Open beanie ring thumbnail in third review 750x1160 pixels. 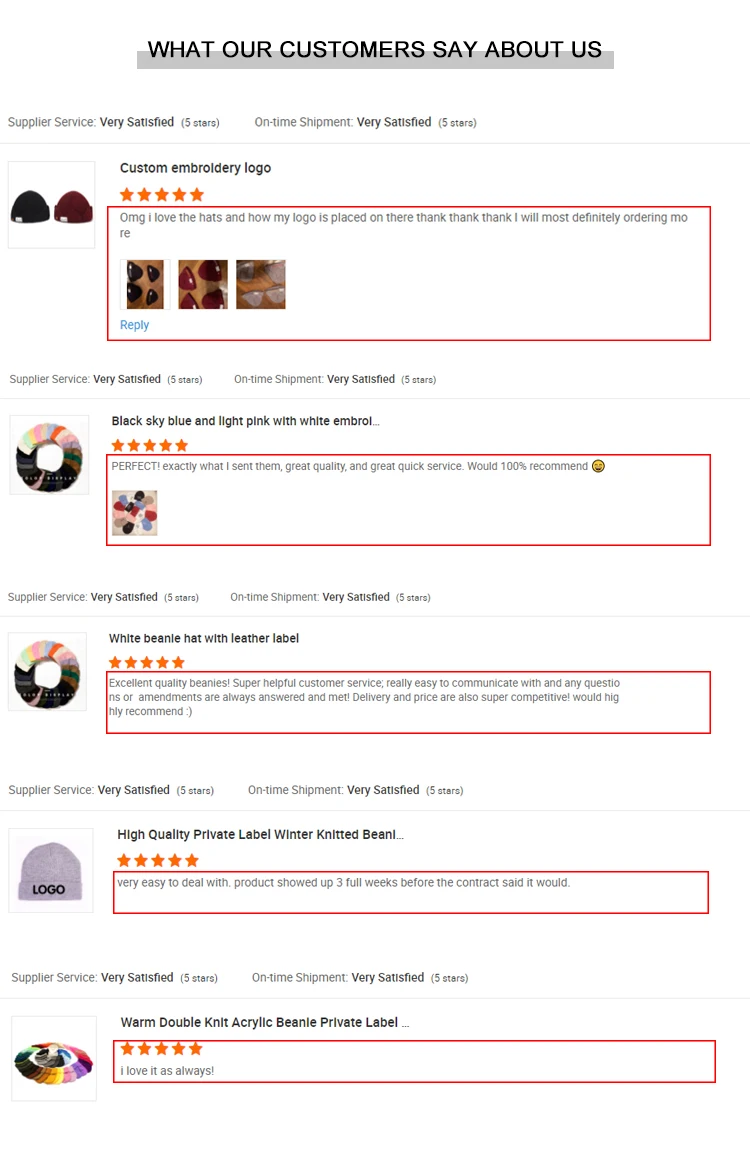pos(47,672)
